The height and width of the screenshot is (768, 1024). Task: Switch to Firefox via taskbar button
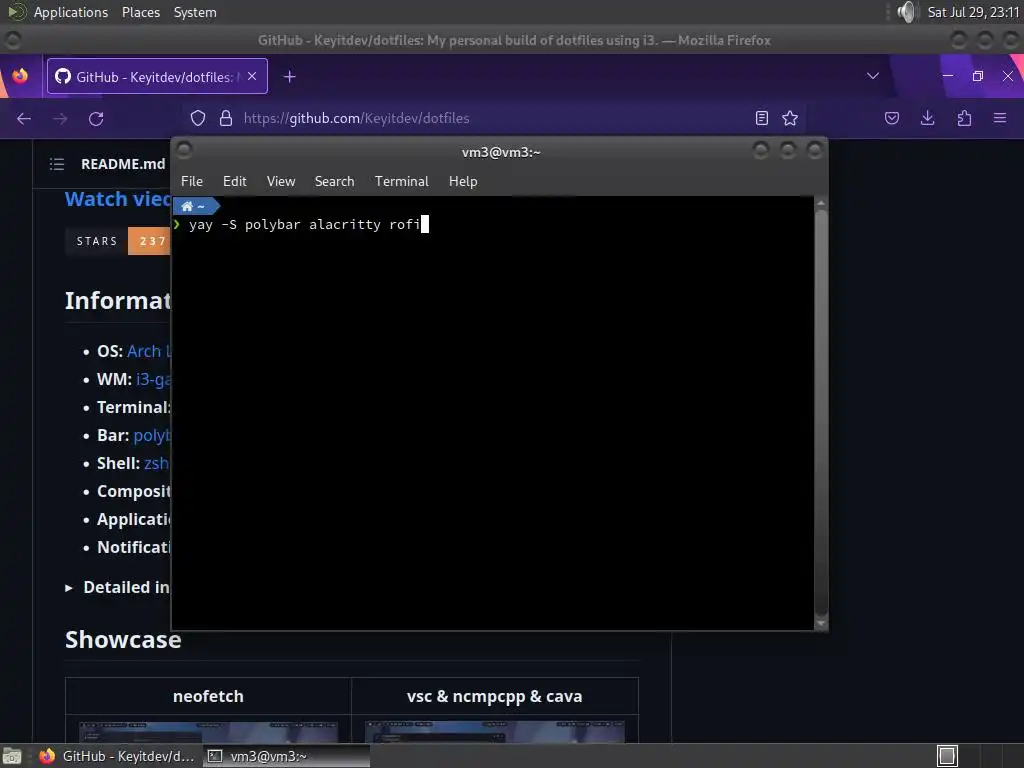(118, 756)
